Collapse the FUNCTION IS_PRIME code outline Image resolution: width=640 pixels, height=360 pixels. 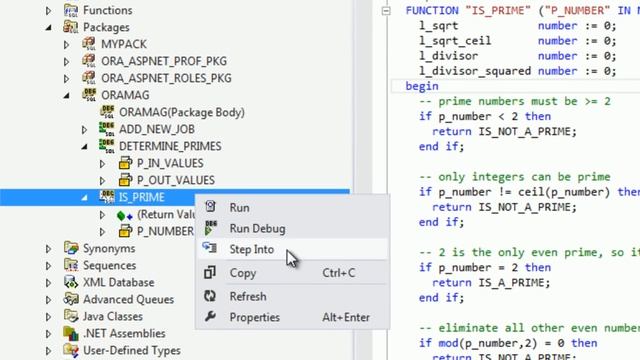386,11
